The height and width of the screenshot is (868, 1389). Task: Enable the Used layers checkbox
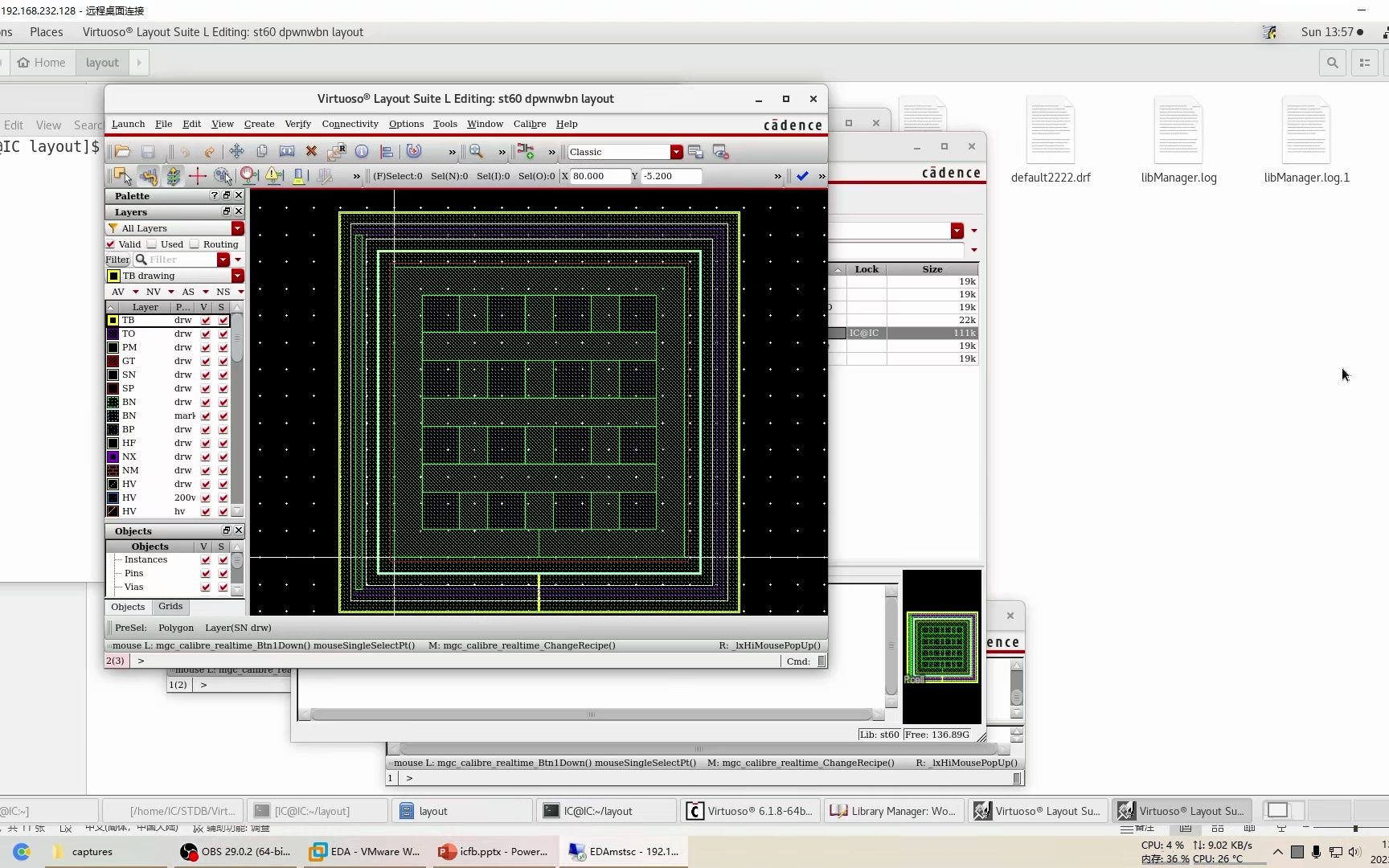coord(152,244)
